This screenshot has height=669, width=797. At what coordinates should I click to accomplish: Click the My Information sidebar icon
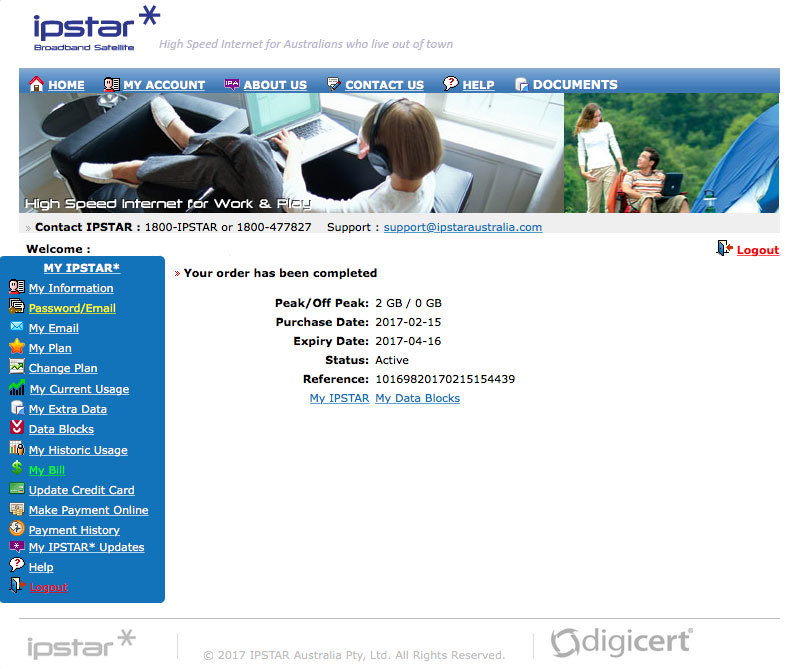(x=17, y=287)
